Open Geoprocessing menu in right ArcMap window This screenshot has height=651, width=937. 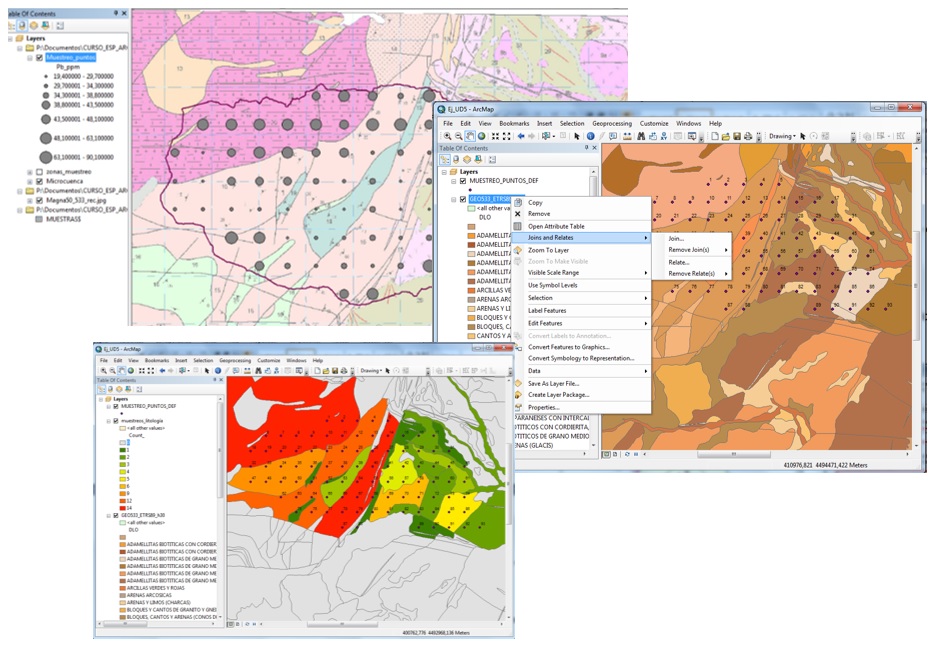coord(611,124)
